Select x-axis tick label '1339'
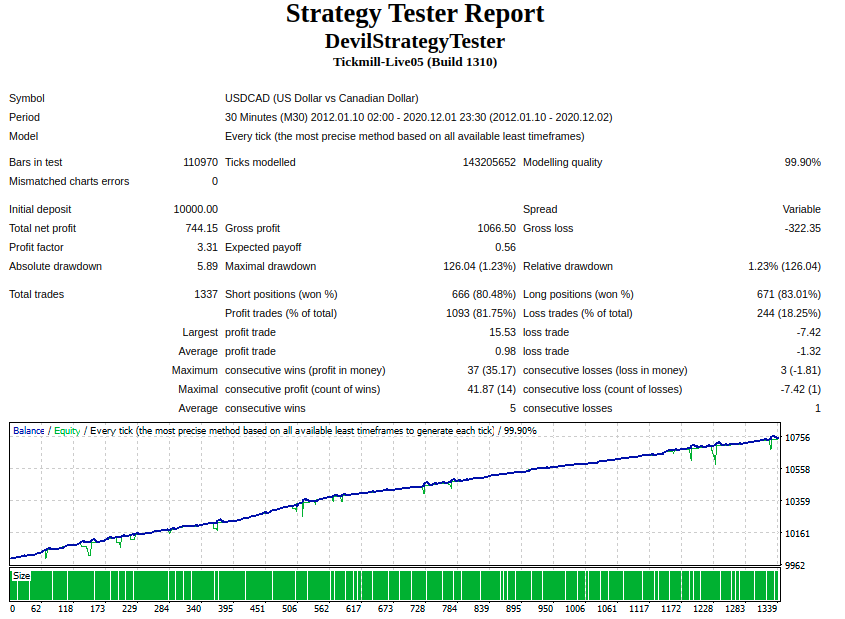This screenshot has height=619, width=845. coord(767,608)
